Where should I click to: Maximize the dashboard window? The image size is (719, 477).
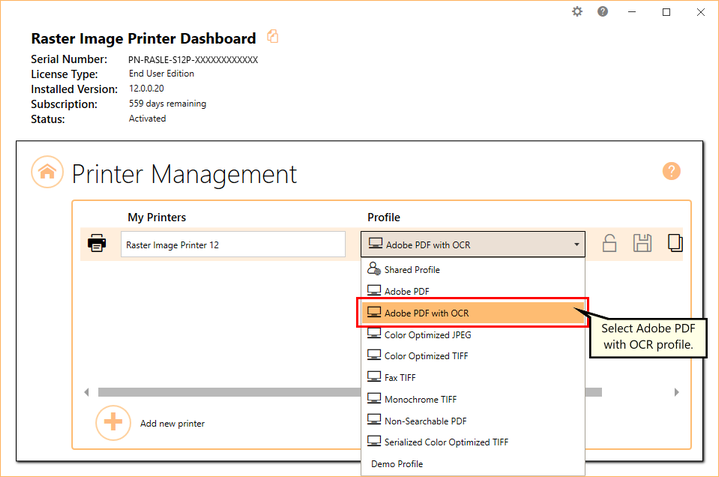pos(666,12)
